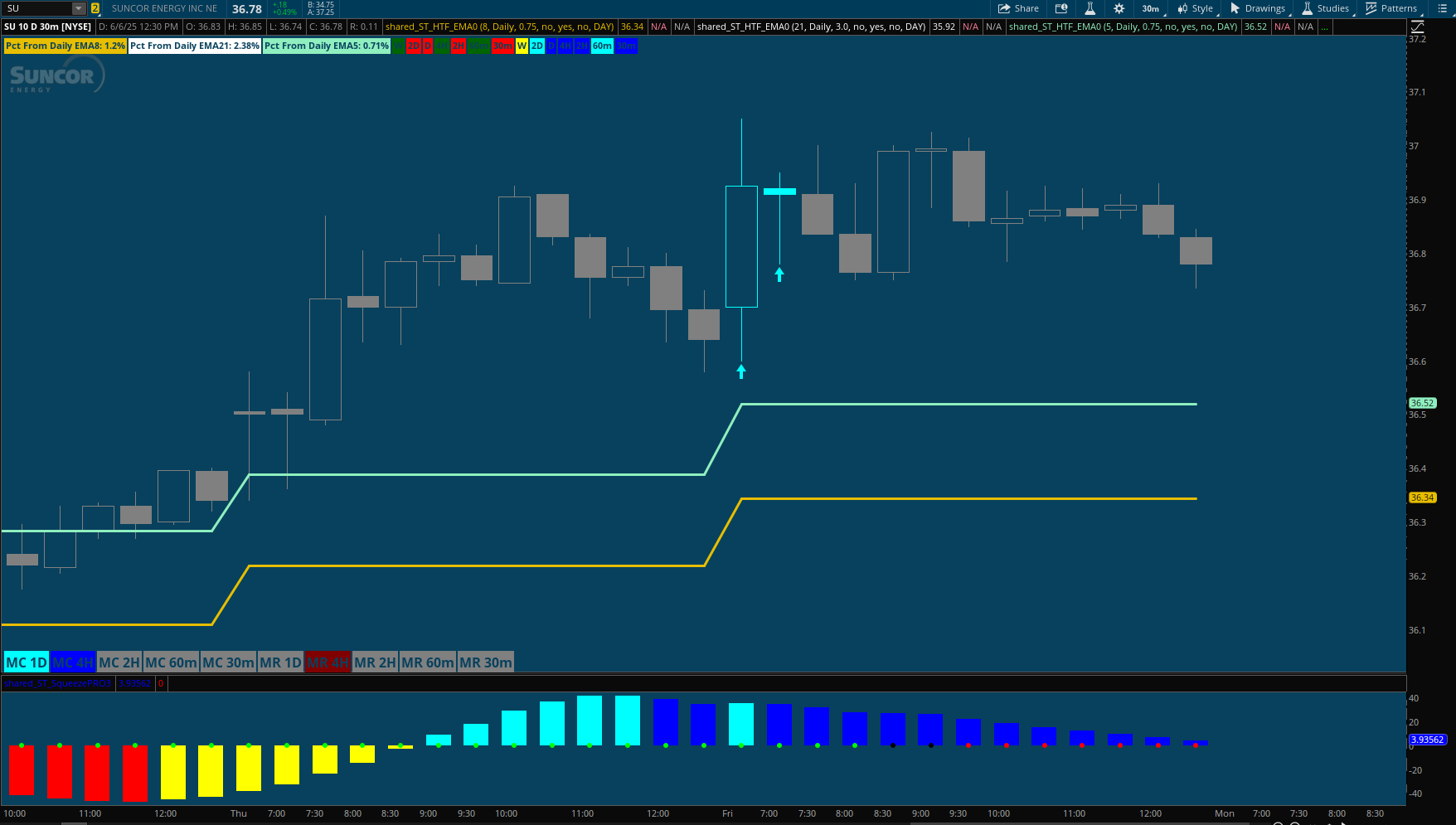Screen dimensions: 1456x825
Task: Click the list menu icon at top right
Action: (x=1442, y=8)
